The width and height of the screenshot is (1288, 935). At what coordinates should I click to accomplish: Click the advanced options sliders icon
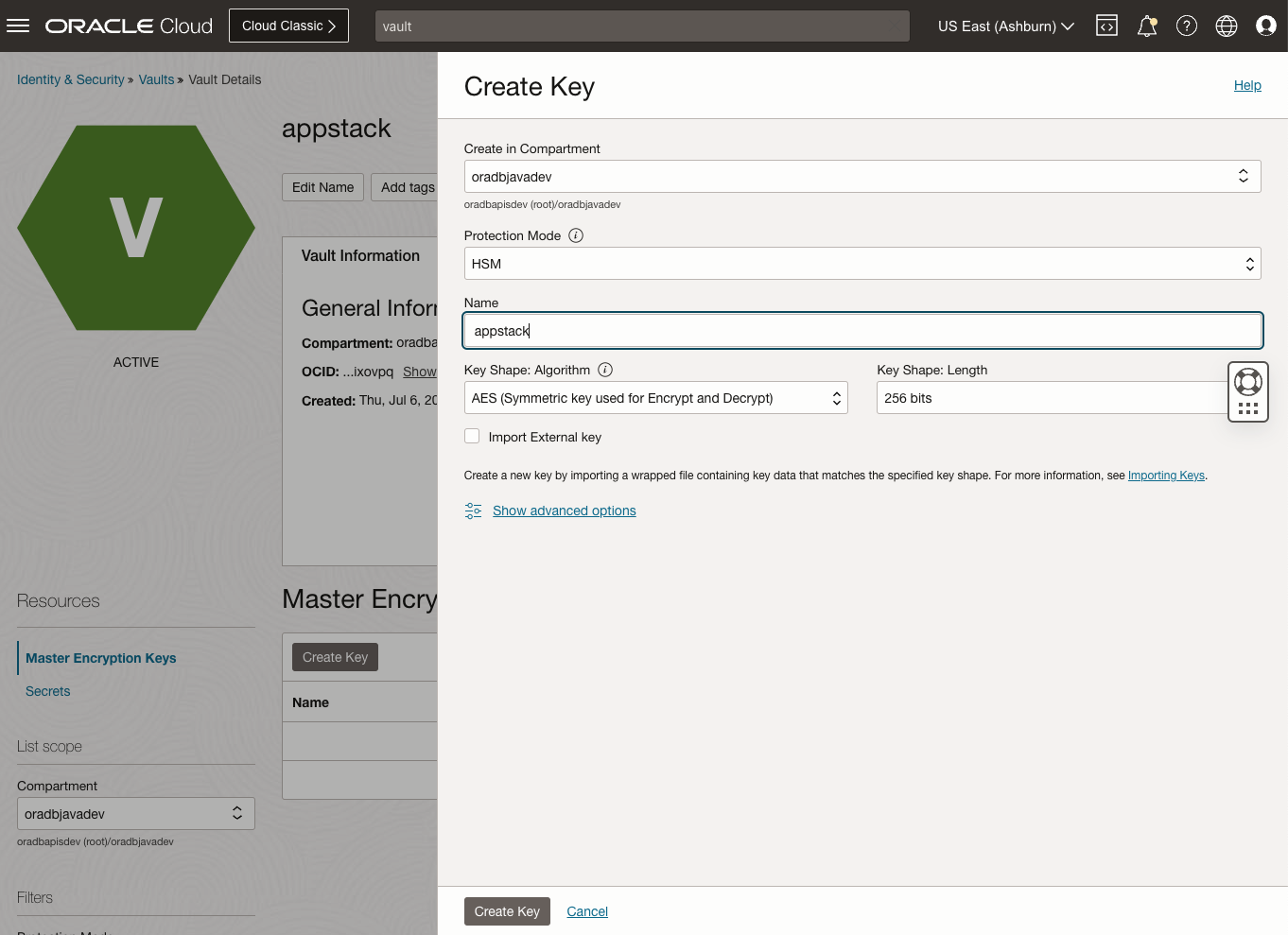coord(474,511)
